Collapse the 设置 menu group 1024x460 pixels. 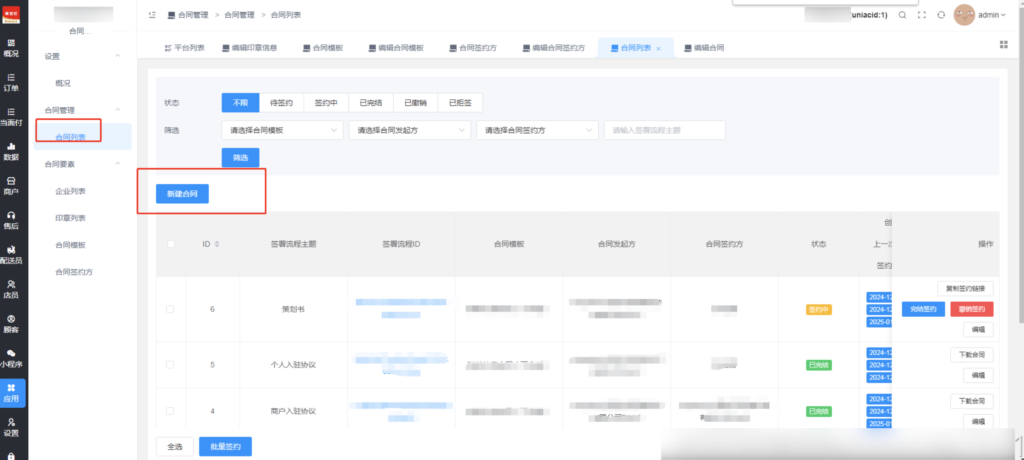coord(118,56)
